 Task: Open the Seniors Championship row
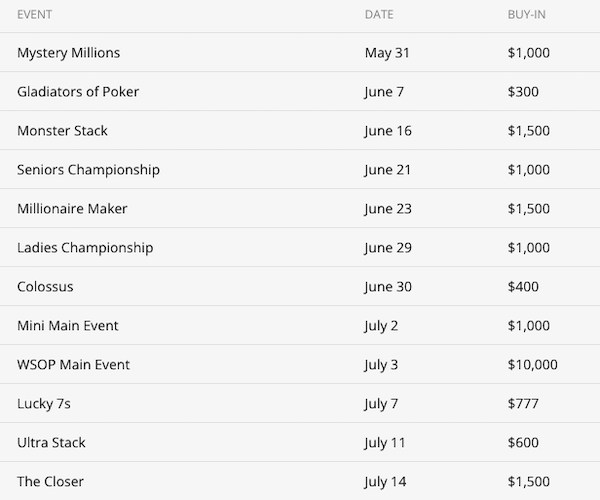[x=88, y=170]
